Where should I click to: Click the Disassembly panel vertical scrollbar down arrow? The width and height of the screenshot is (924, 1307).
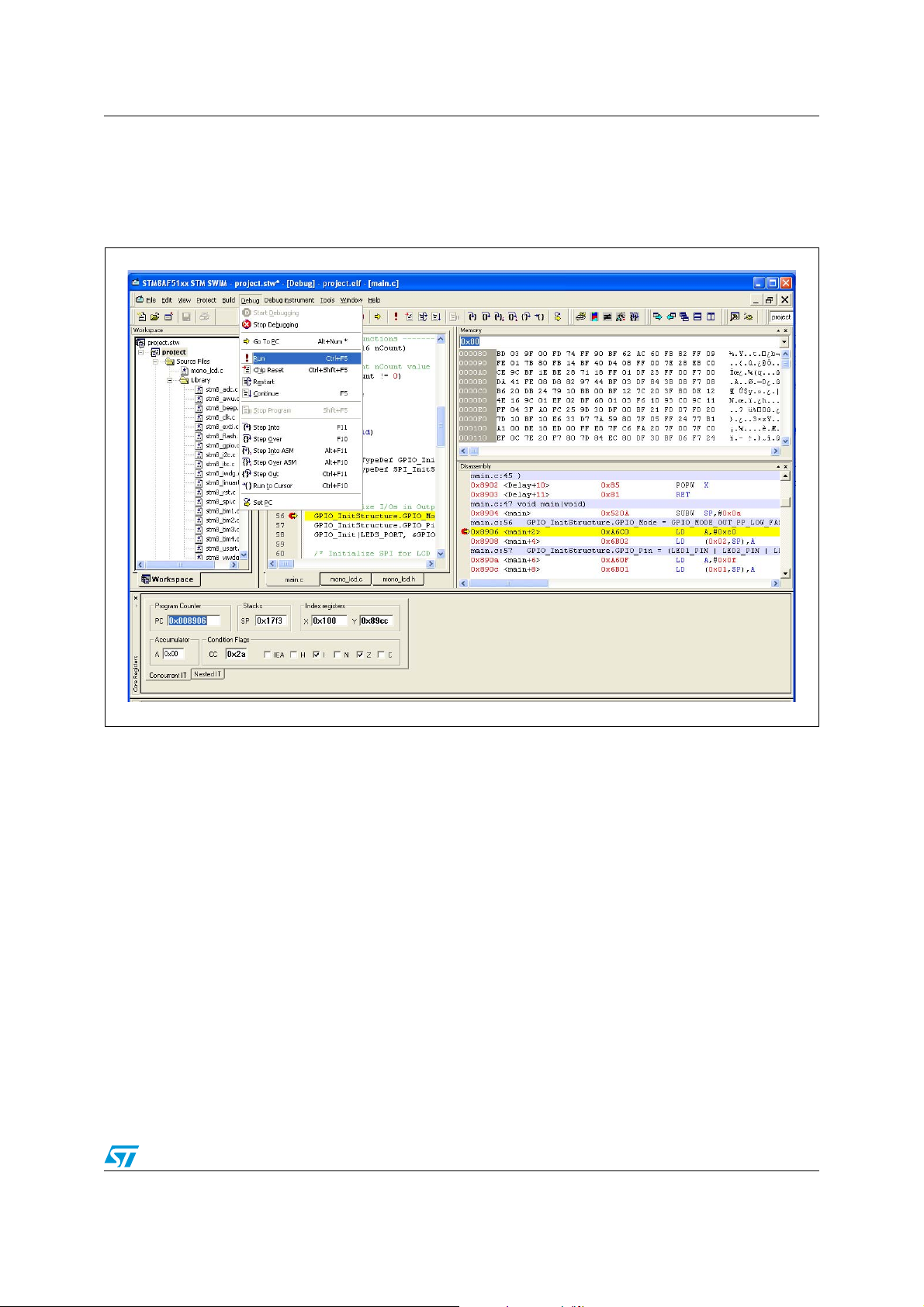(x=785, y=574)
